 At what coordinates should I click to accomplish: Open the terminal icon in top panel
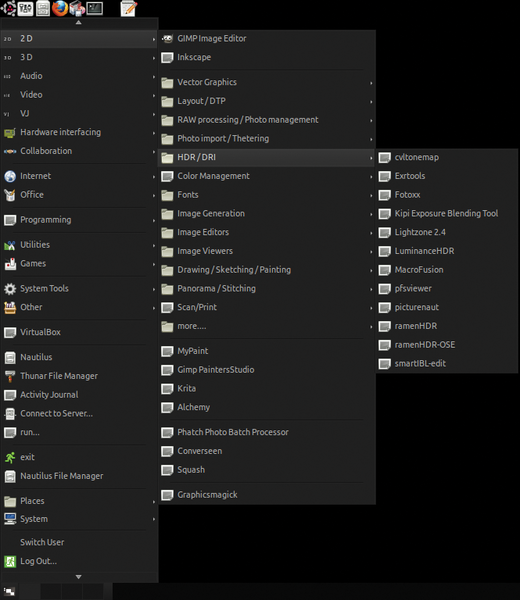point(95,8)
